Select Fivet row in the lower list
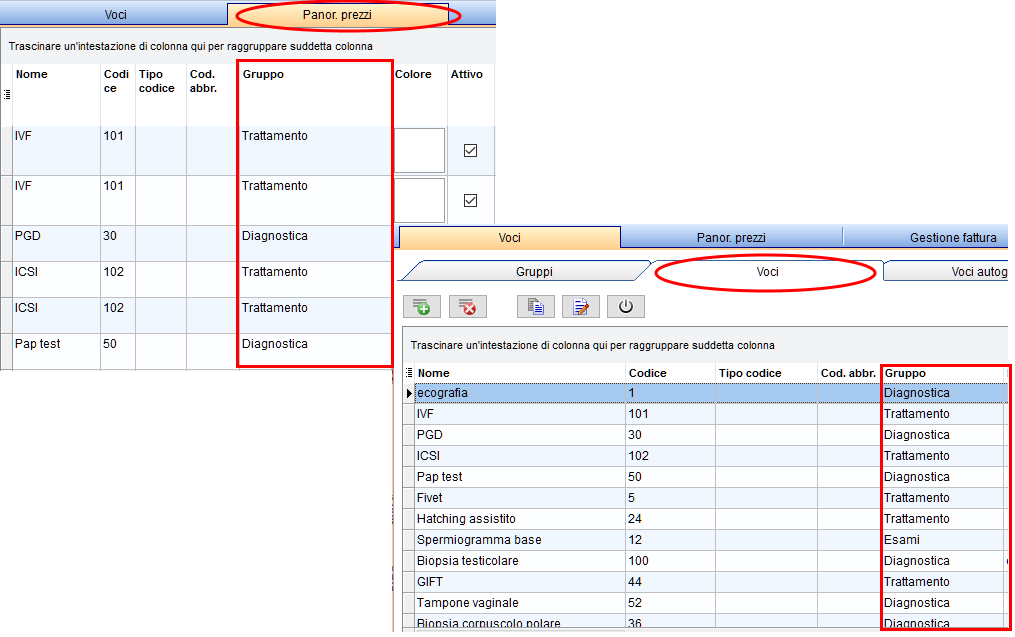 tap(520, 498)
